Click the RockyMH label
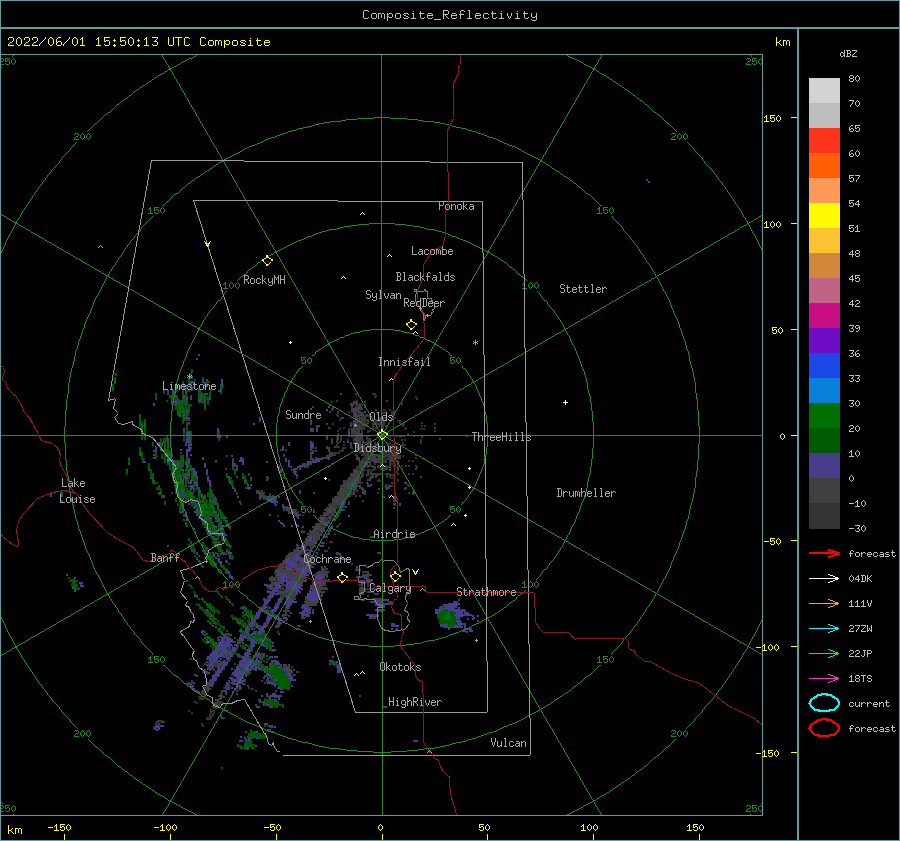900x841 pixels. (265, 280)
